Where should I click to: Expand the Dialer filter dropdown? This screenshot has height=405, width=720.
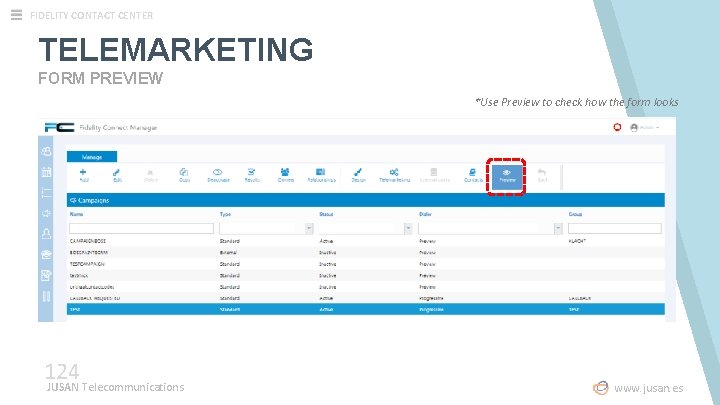click(x=558, y=228)
